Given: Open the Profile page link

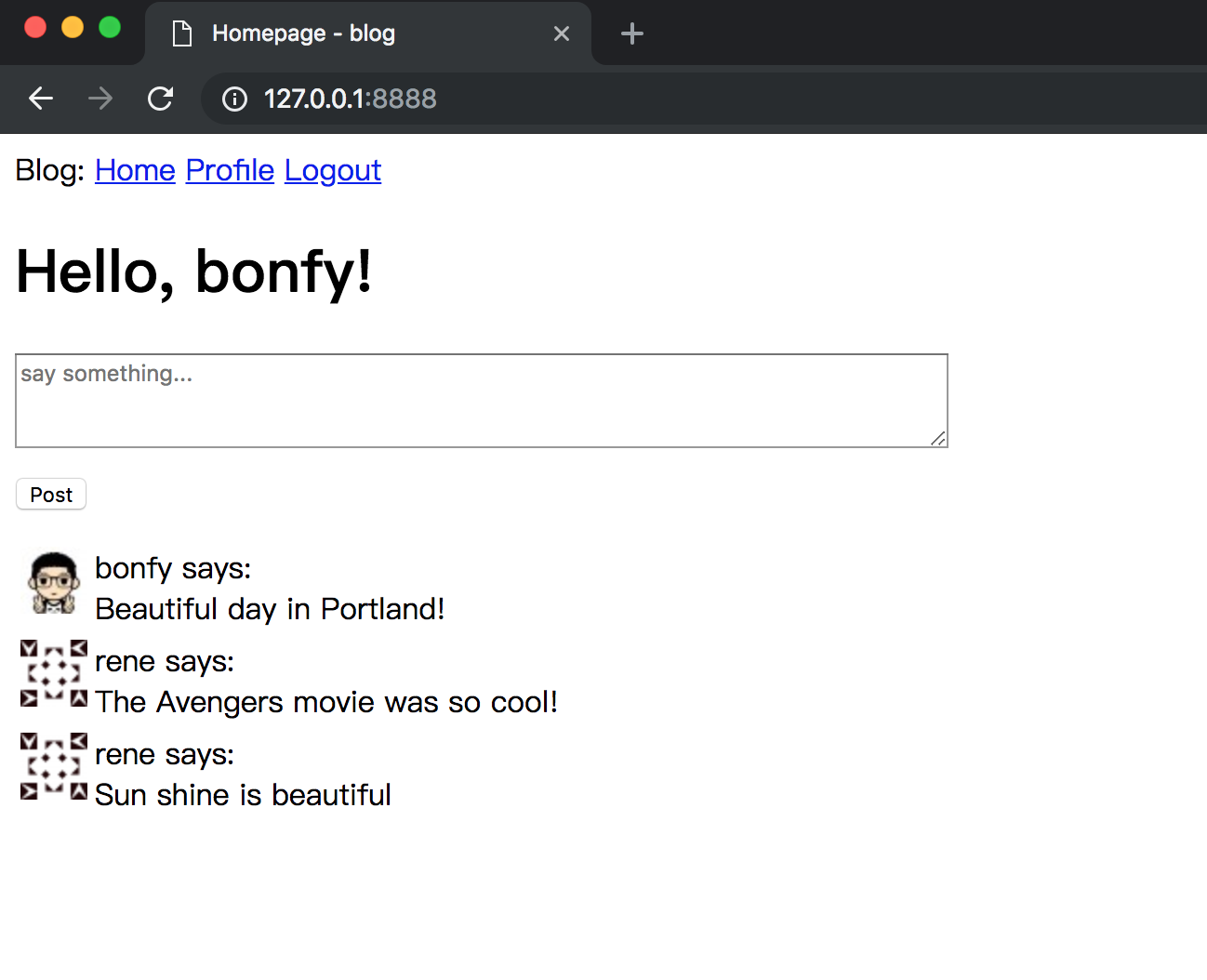Looking at the screenshot, I should tap(230, 170).
